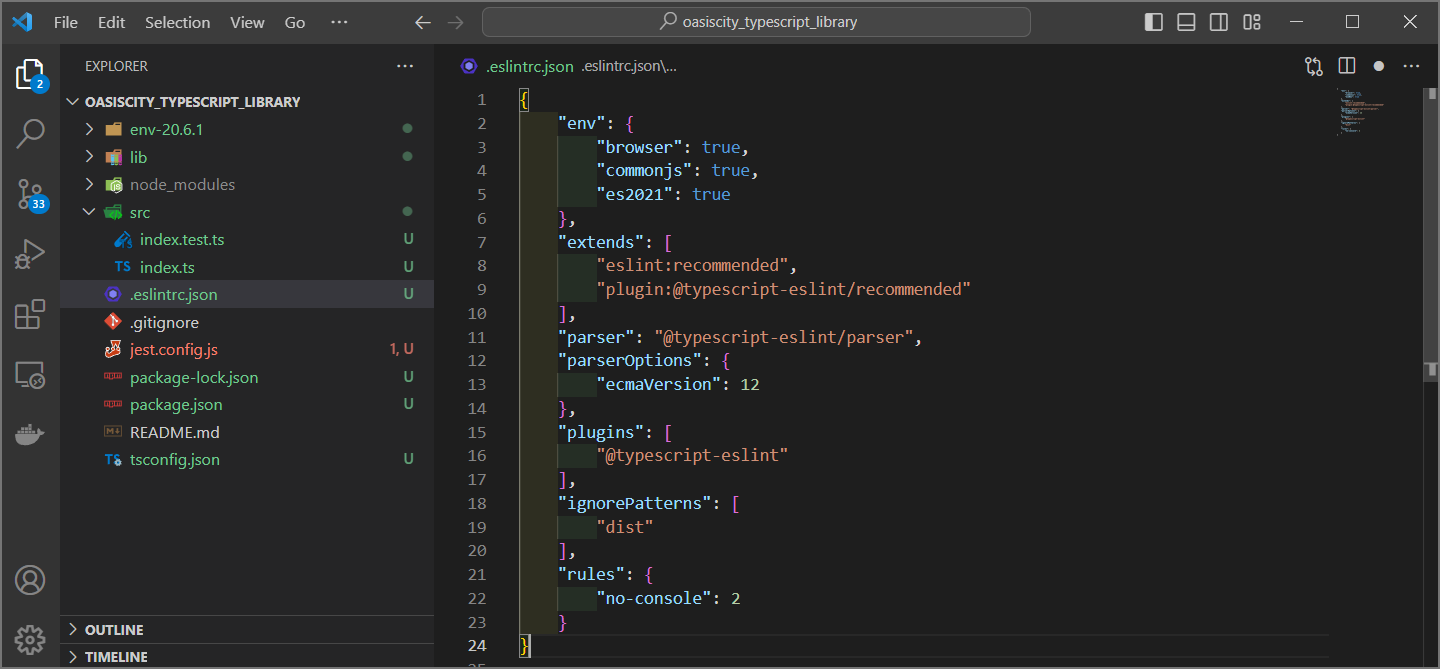Open Source Control view with 33 changes
Screen dimensions: 1440x669
tap(30, 195)
